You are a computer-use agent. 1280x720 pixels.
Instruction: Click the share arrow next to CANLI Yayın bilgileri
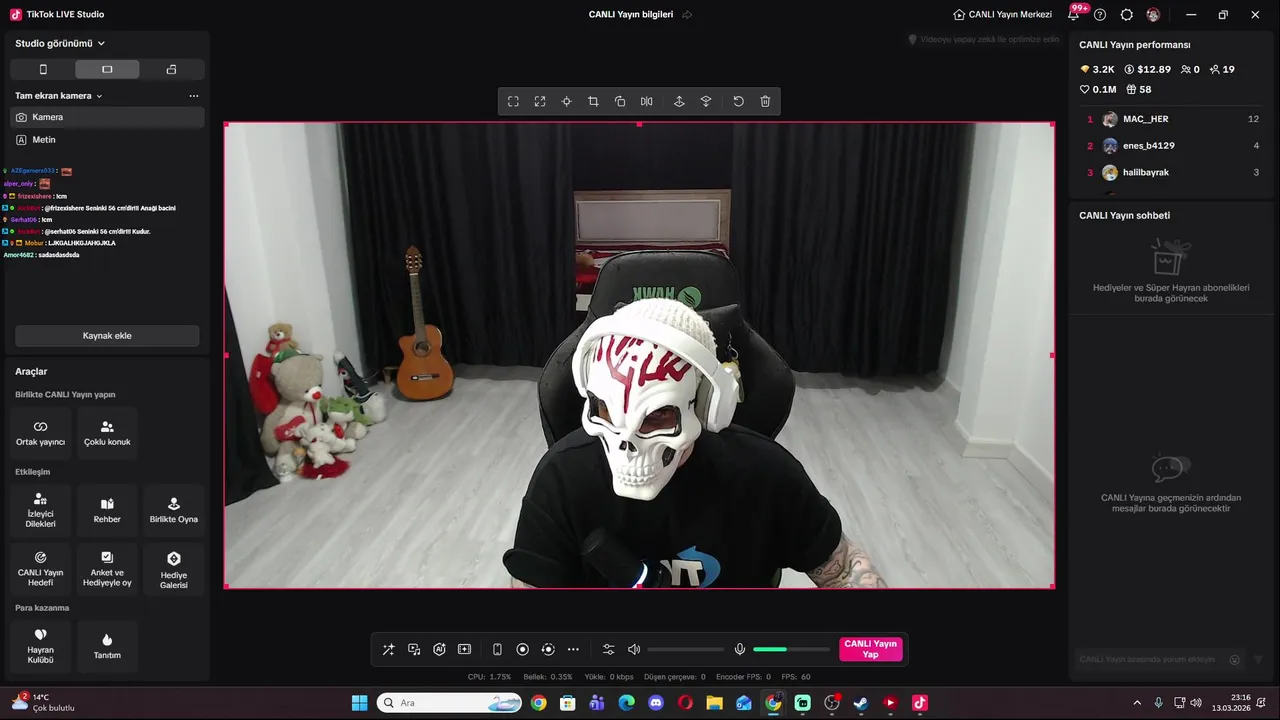coord(687,15)
